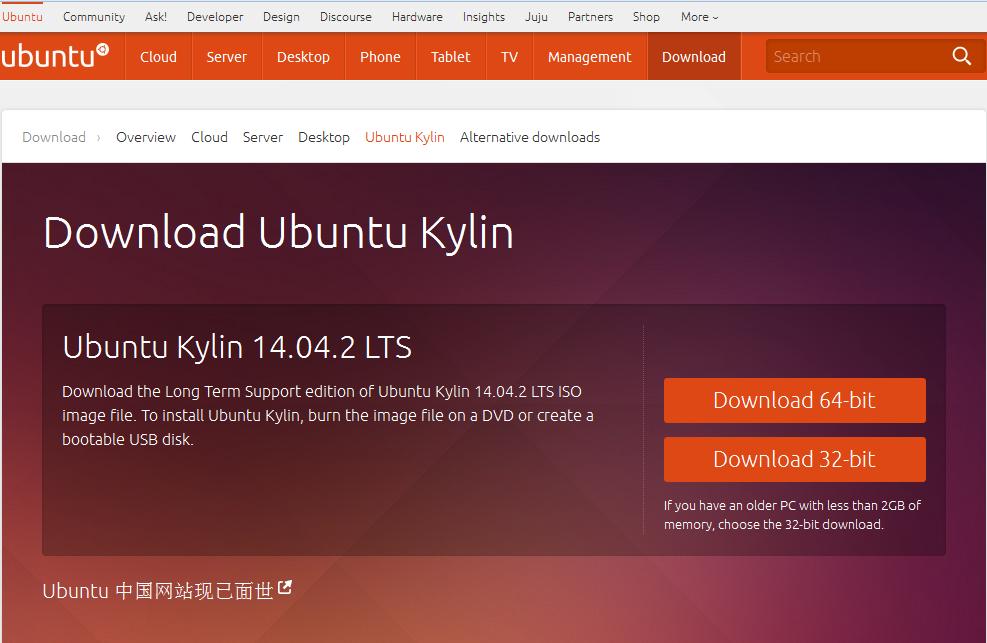Open the Community link in the top bar
The height and width of the screenshot is (643, 987).
(x=94, y=17)
